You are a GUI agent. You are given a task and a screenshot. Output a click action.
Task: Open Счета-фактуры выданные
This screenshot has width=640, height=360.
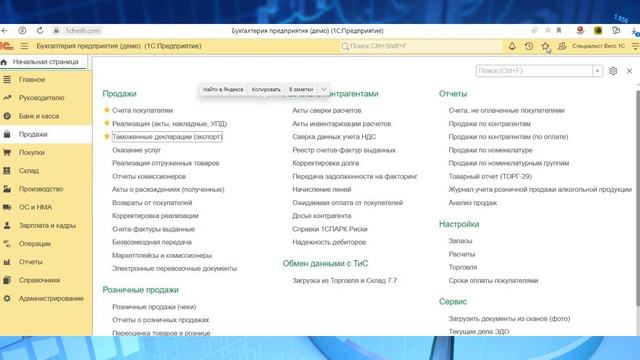point(153,229)
